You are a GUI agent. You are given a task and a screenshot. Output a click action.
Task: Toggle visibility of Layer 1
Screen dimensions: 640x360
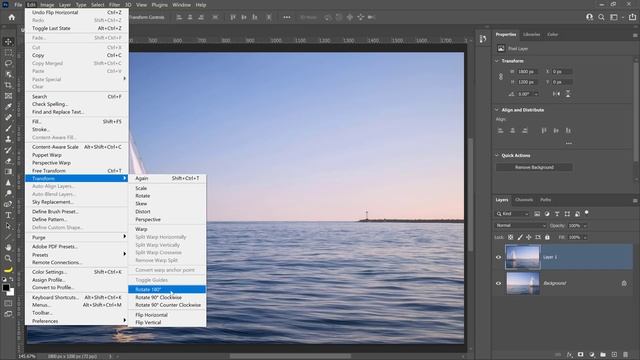[498, 257]
